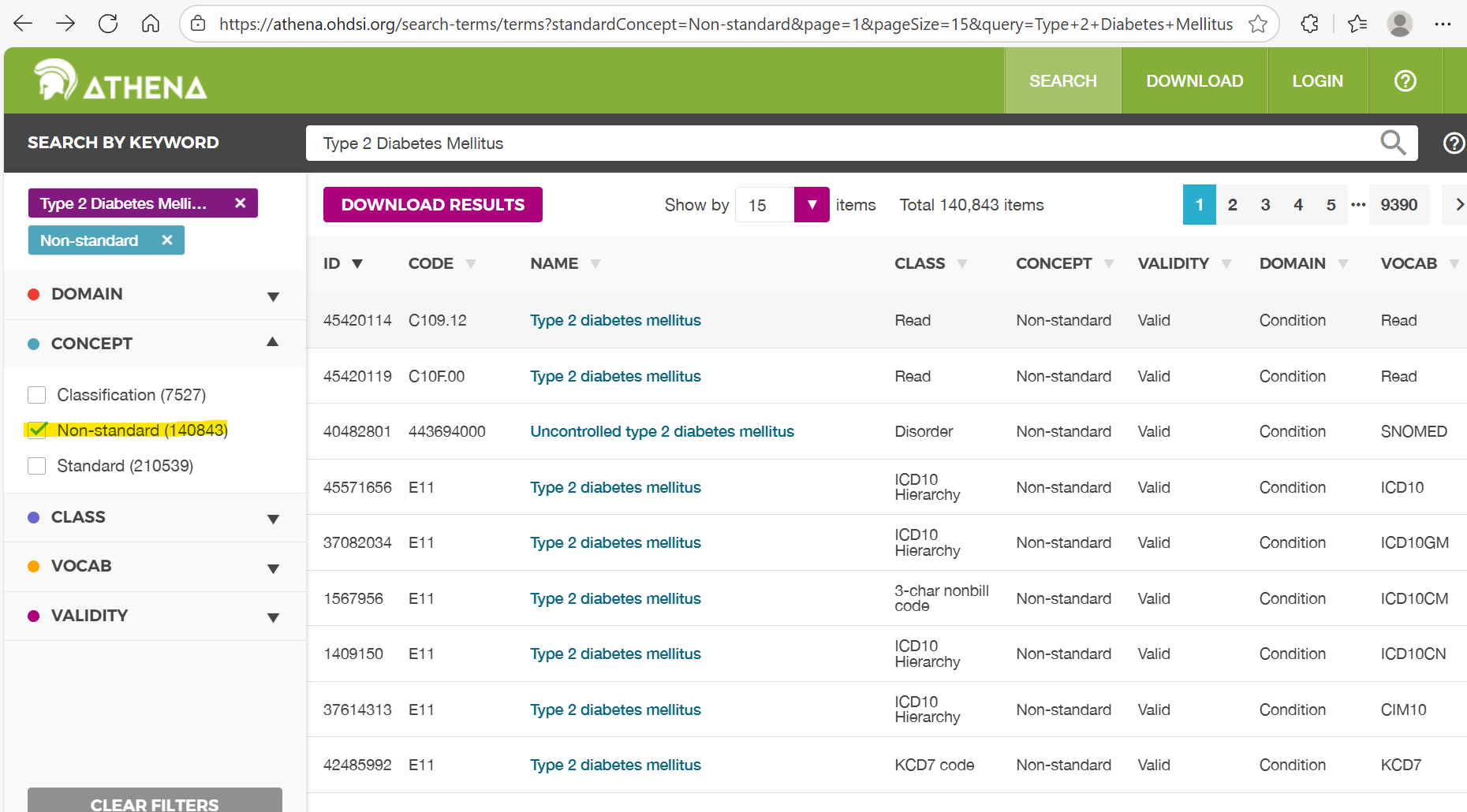Image resolution: width=1467 pixels, height=812 pixels.
Task: Open the DOWNLOAD tab in header
Action: pyautogui.click(x=1194, y=81)
